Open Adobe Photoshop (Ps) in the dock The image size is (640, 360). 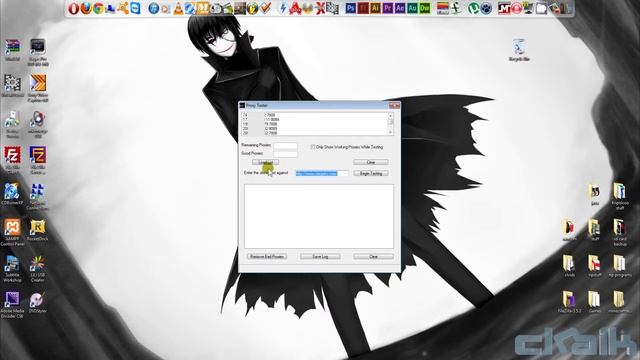351,8
